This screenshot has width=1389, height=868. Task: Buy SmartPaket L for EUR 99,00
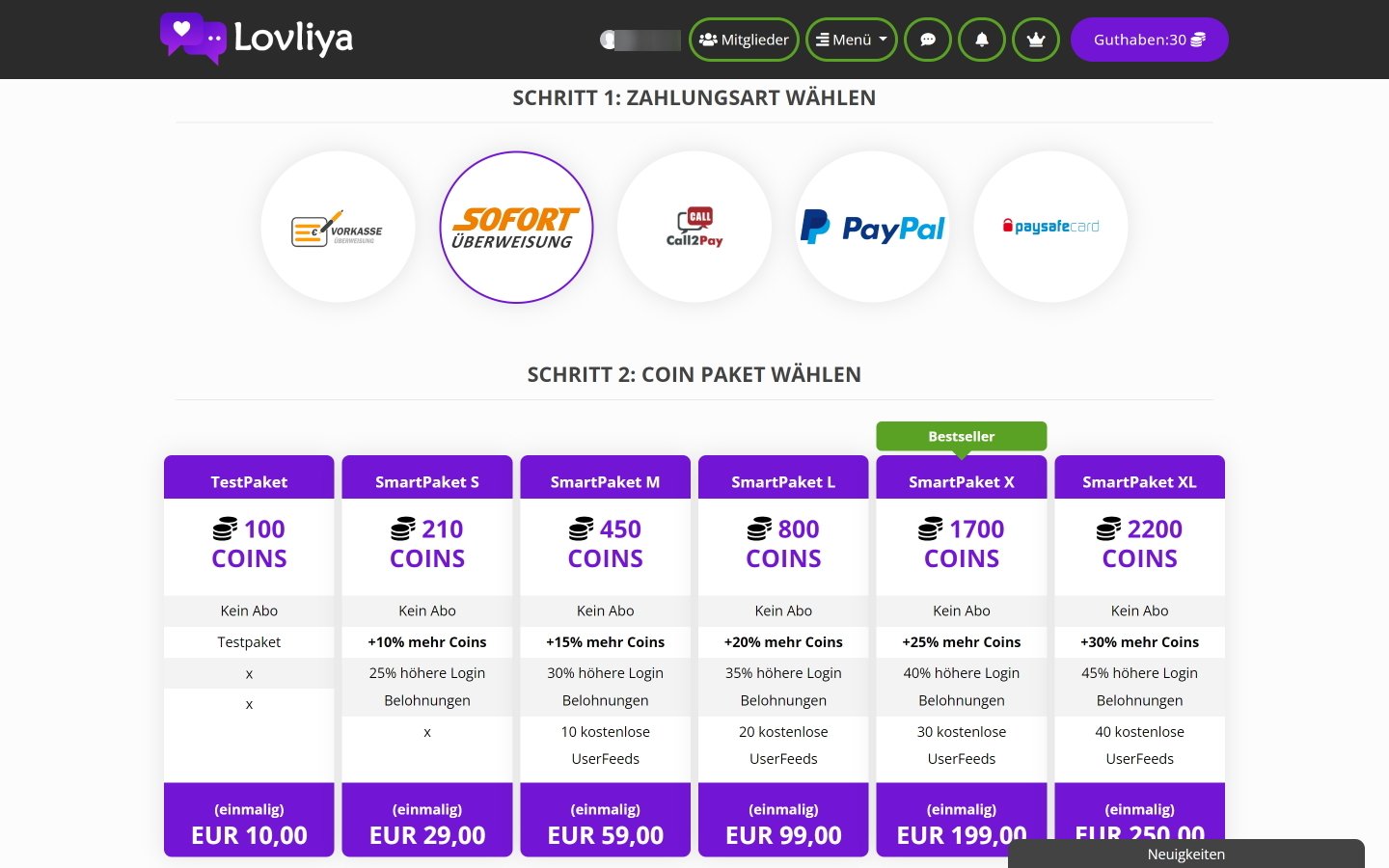(783, 820)
